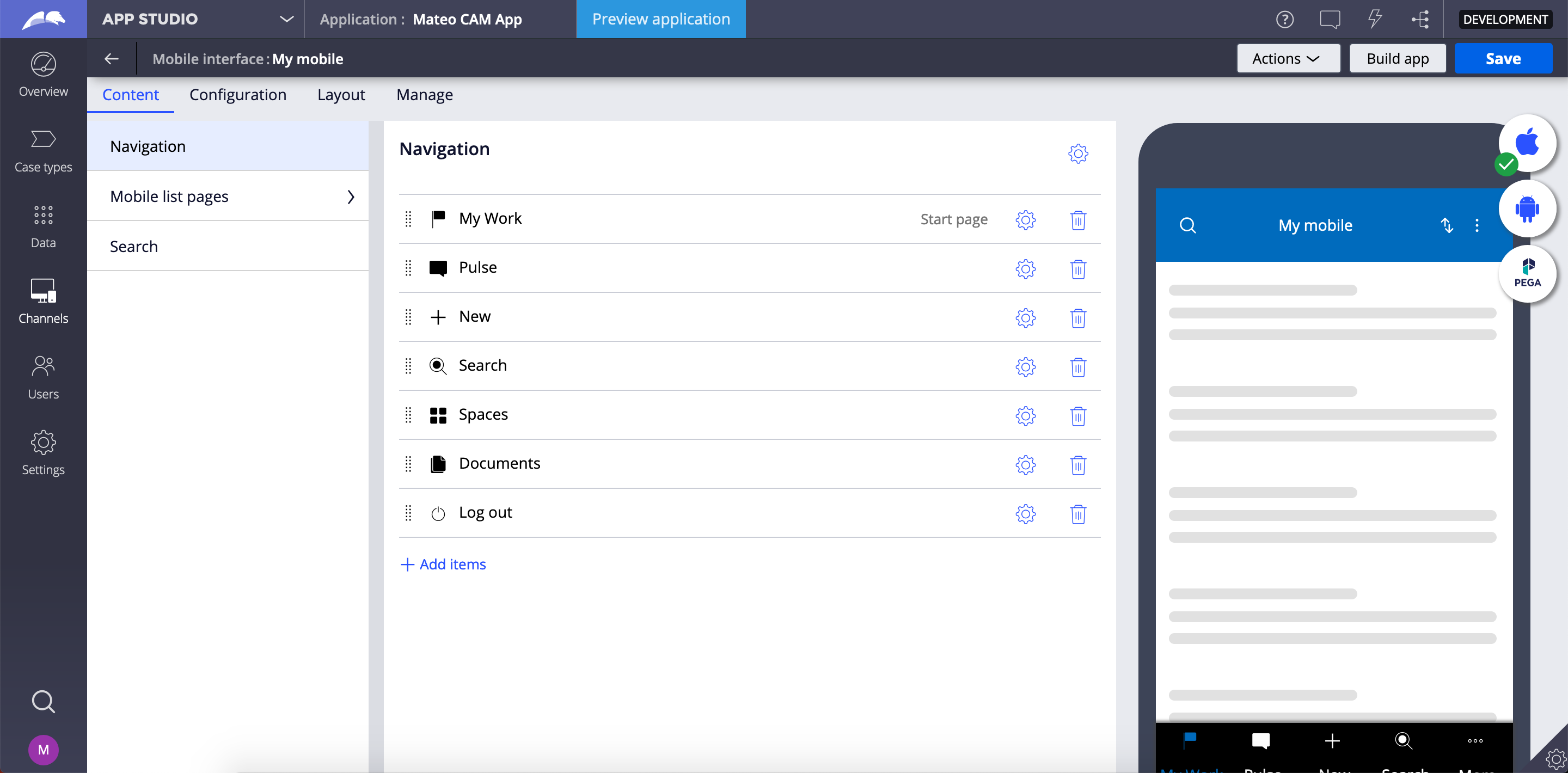
Task: Open configuration gear for the Documents item
Action: [x=1025, y=465]
